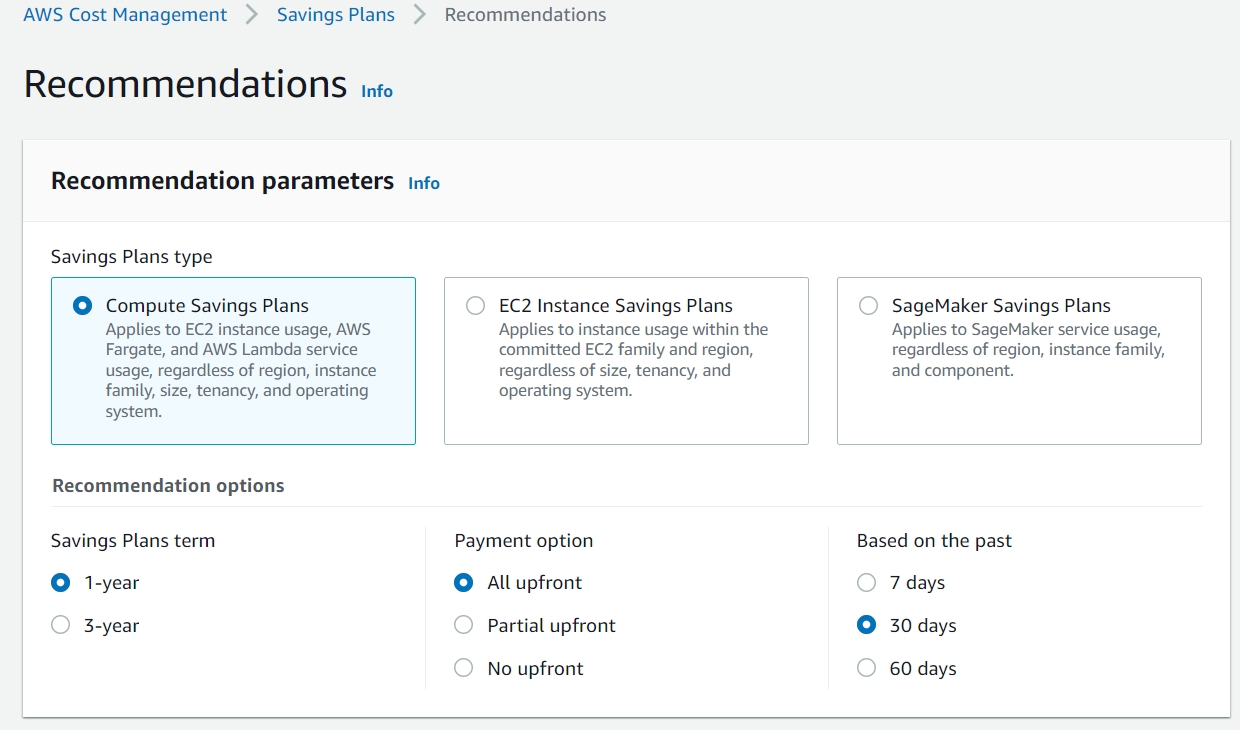Image resolution: width=1240 pixels, height=730 pixels.
Task: Select All upfront payment option
Action: [x=463, y=582]
